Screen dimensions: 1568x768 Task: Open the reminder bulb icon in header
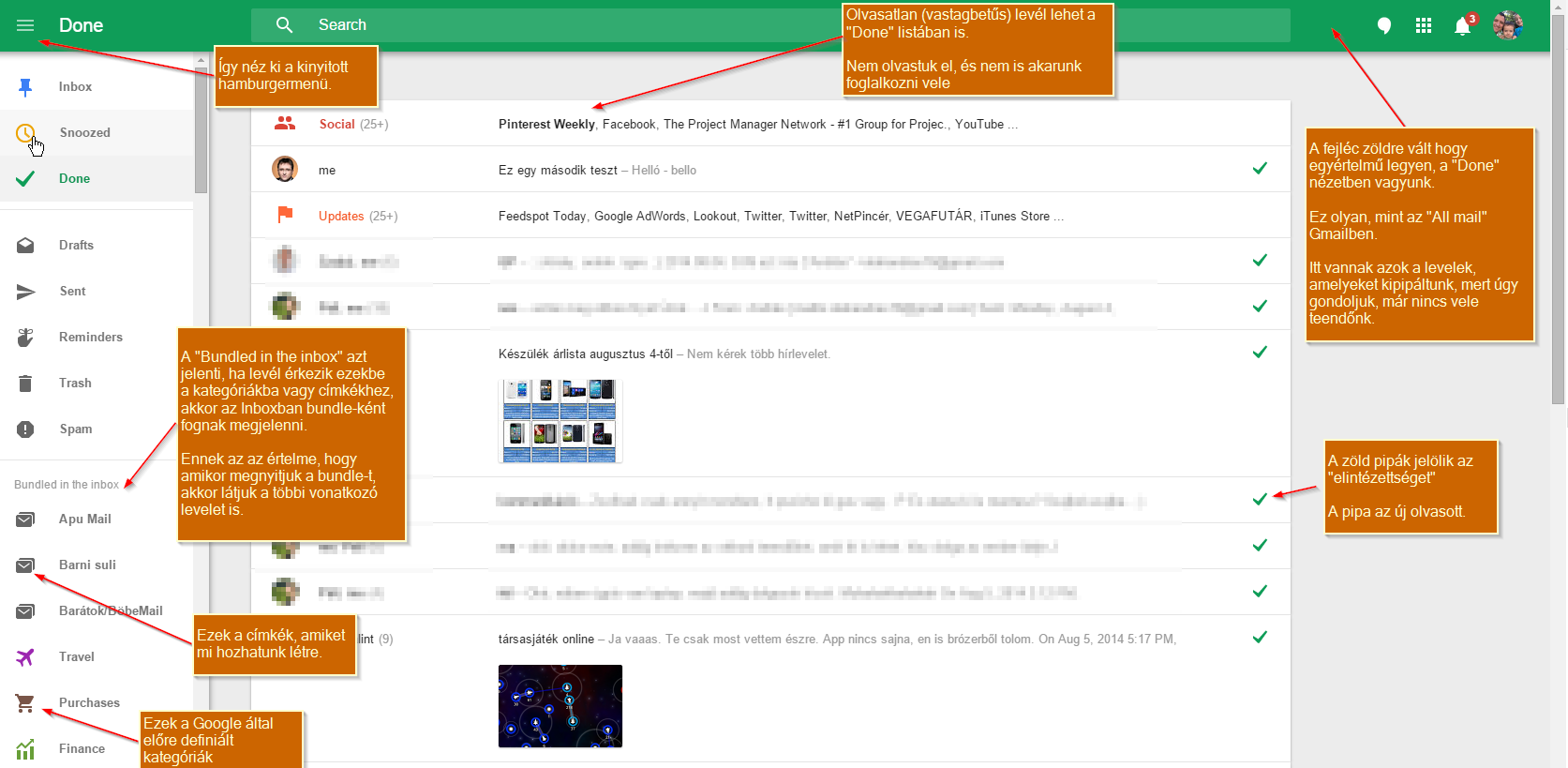1383,26
